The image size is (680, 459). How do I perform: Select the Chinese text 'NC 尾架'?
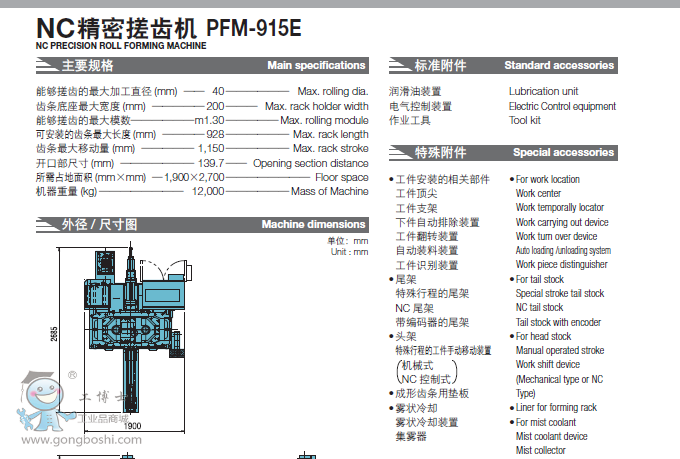414,308
